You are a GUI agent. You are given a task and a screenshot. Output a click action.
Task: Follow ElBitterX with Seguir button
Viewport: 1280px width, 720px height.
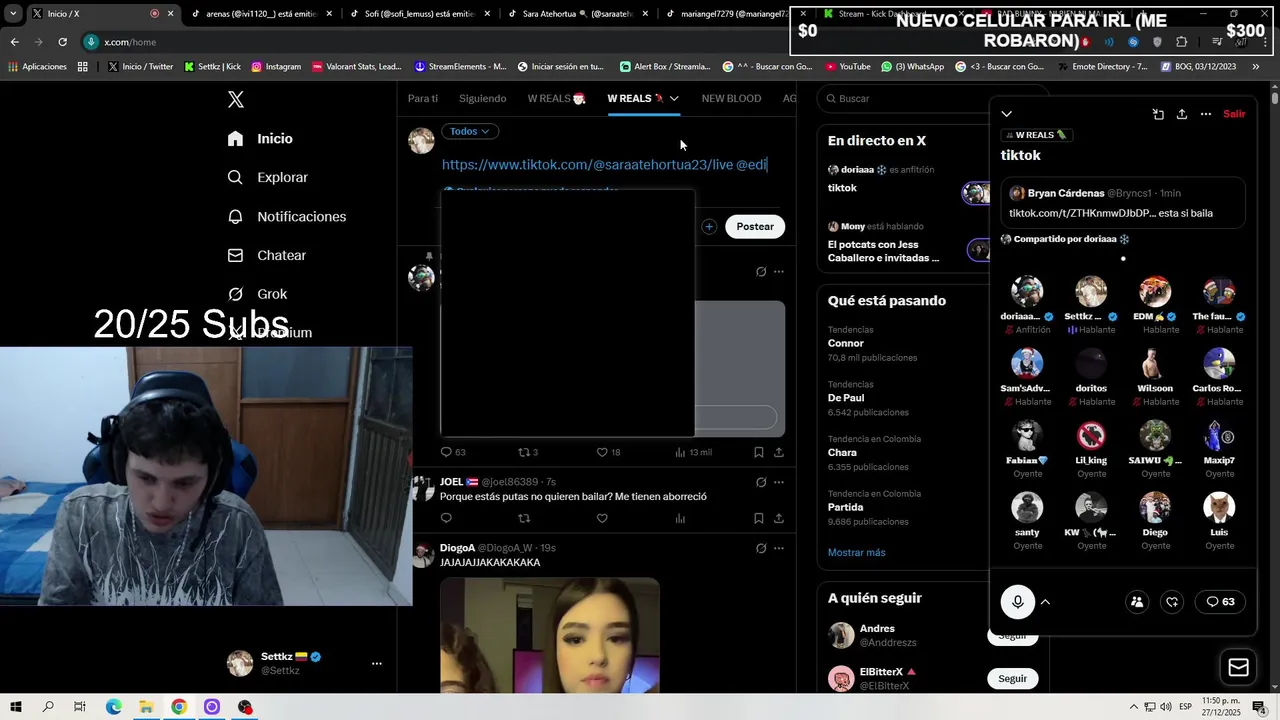tap(1012, 678)
